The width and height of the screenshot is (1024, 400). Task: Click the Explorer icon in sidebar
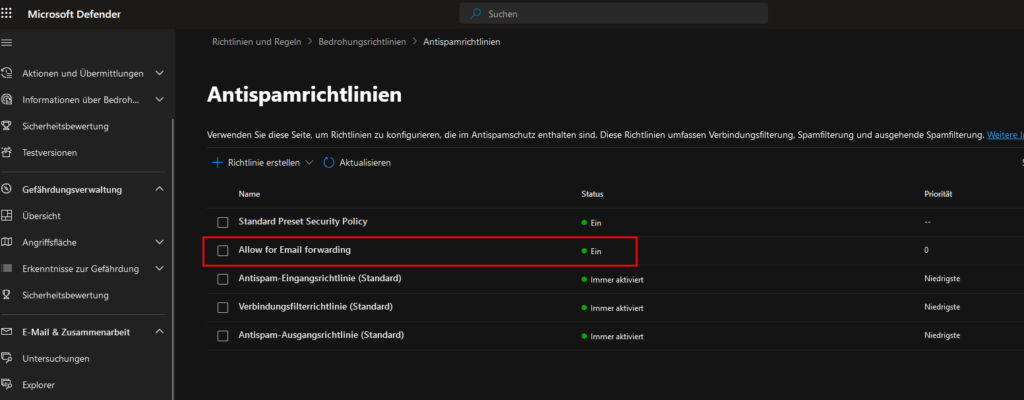pos(7,384)
